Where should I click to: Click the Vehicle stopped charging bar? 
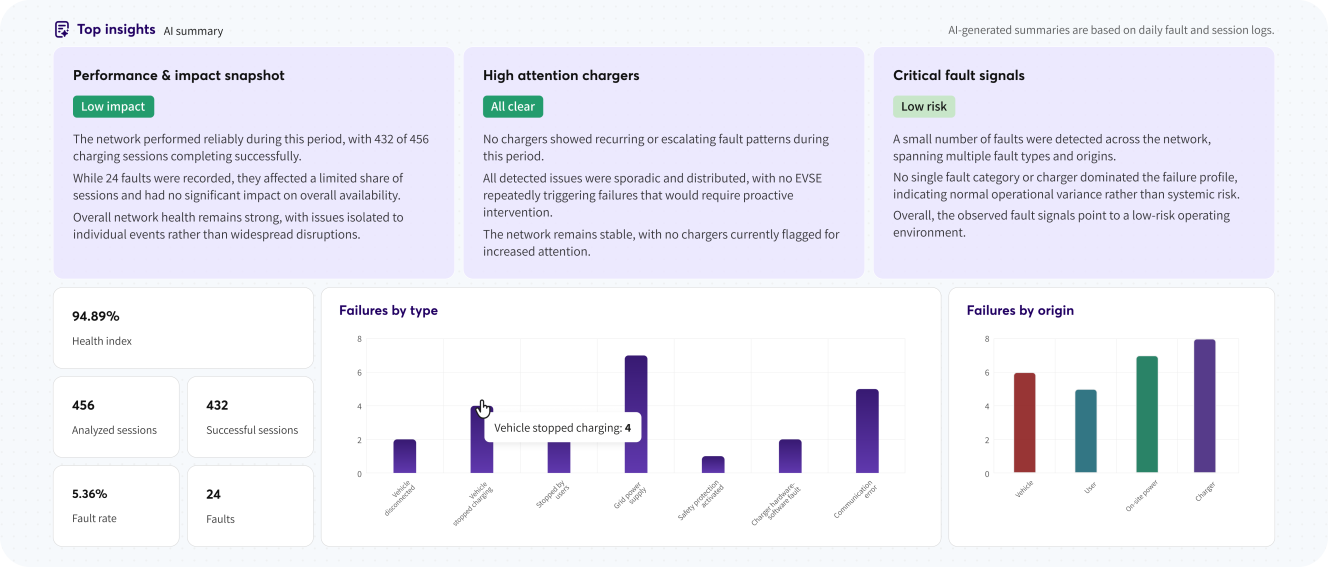click(482, 450)
